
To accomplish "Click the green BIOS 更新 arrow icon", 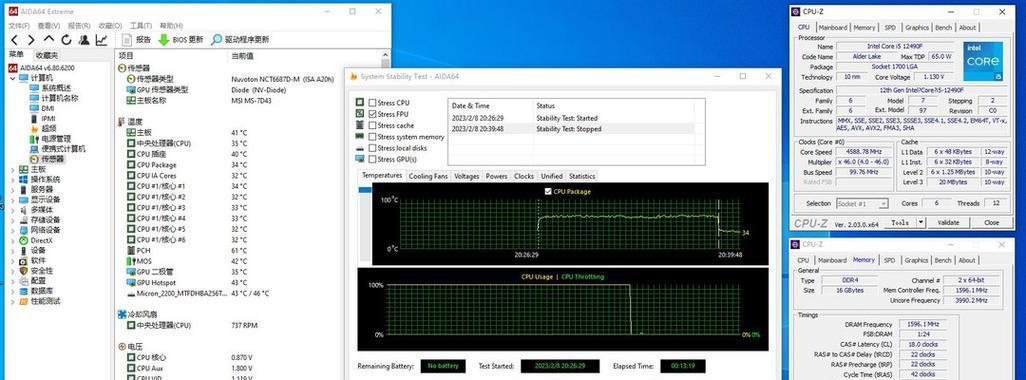I will [x=164, y=40].
